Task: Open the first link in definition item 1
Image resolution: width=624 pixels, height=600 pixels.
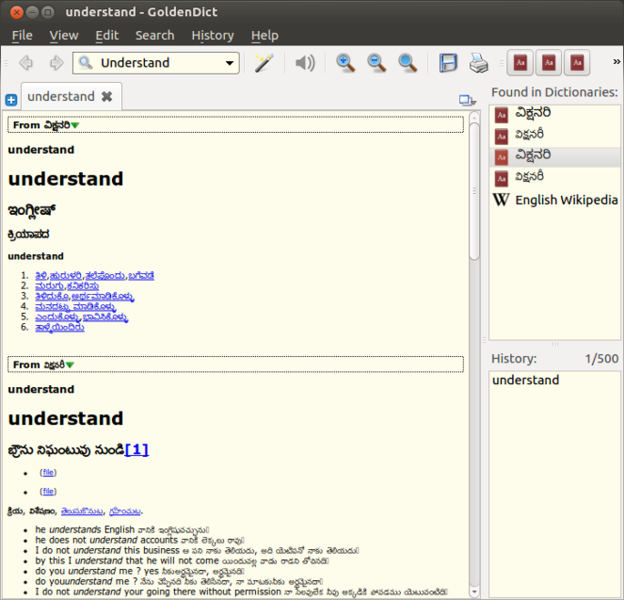Action: click(x=41, y=276)
